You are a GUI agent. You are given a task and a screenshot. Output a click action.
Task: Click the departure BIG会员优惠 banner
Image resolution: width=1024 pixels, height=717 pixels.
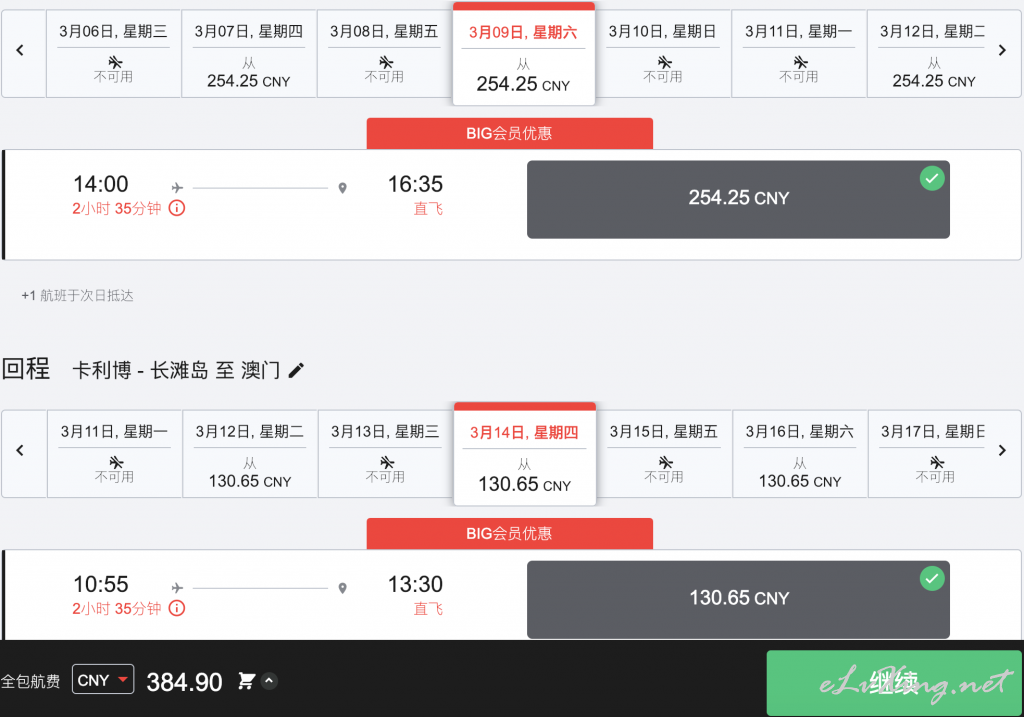509,133
